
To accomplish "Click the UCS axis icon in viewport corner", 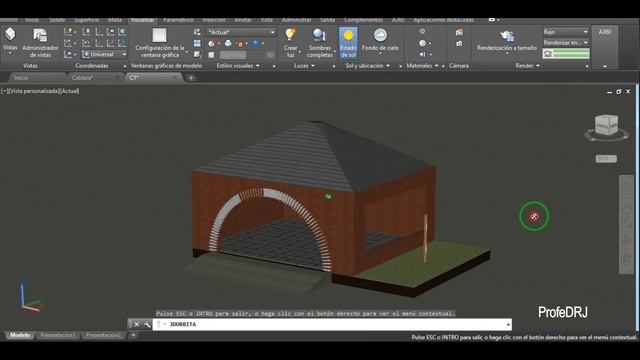I will point(30,294).
